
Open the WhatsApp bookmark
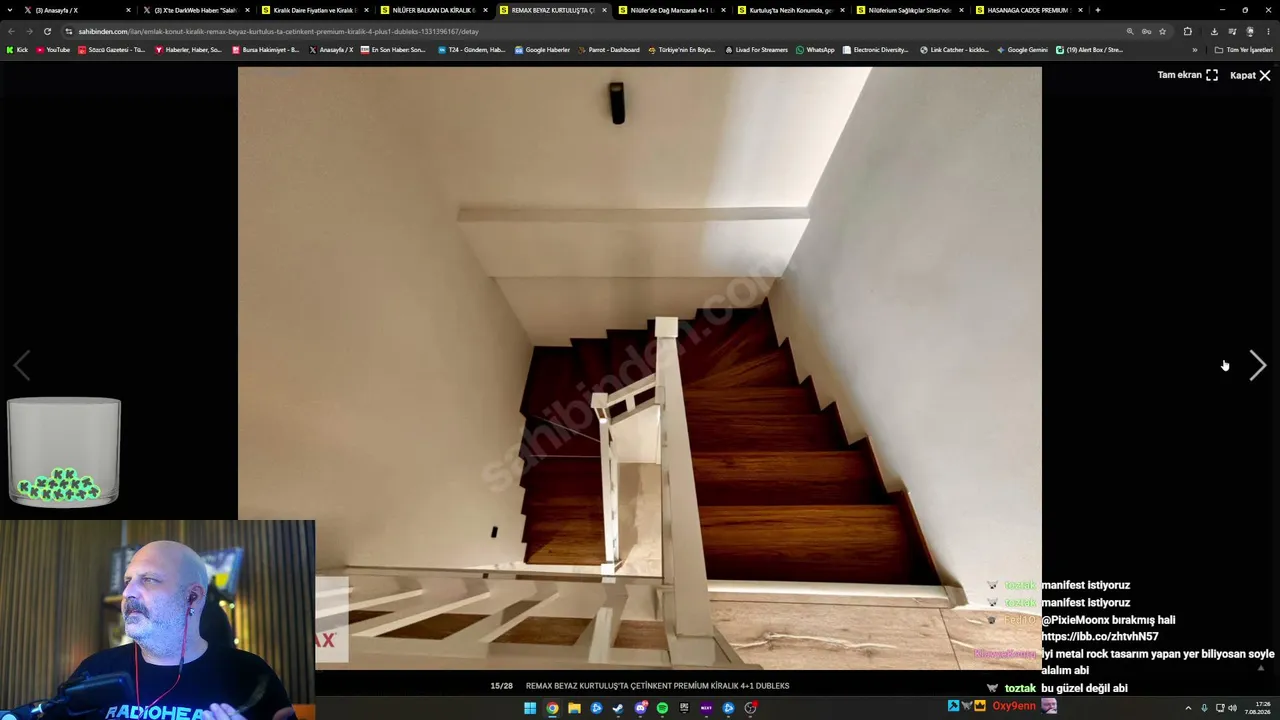(815, 49)
